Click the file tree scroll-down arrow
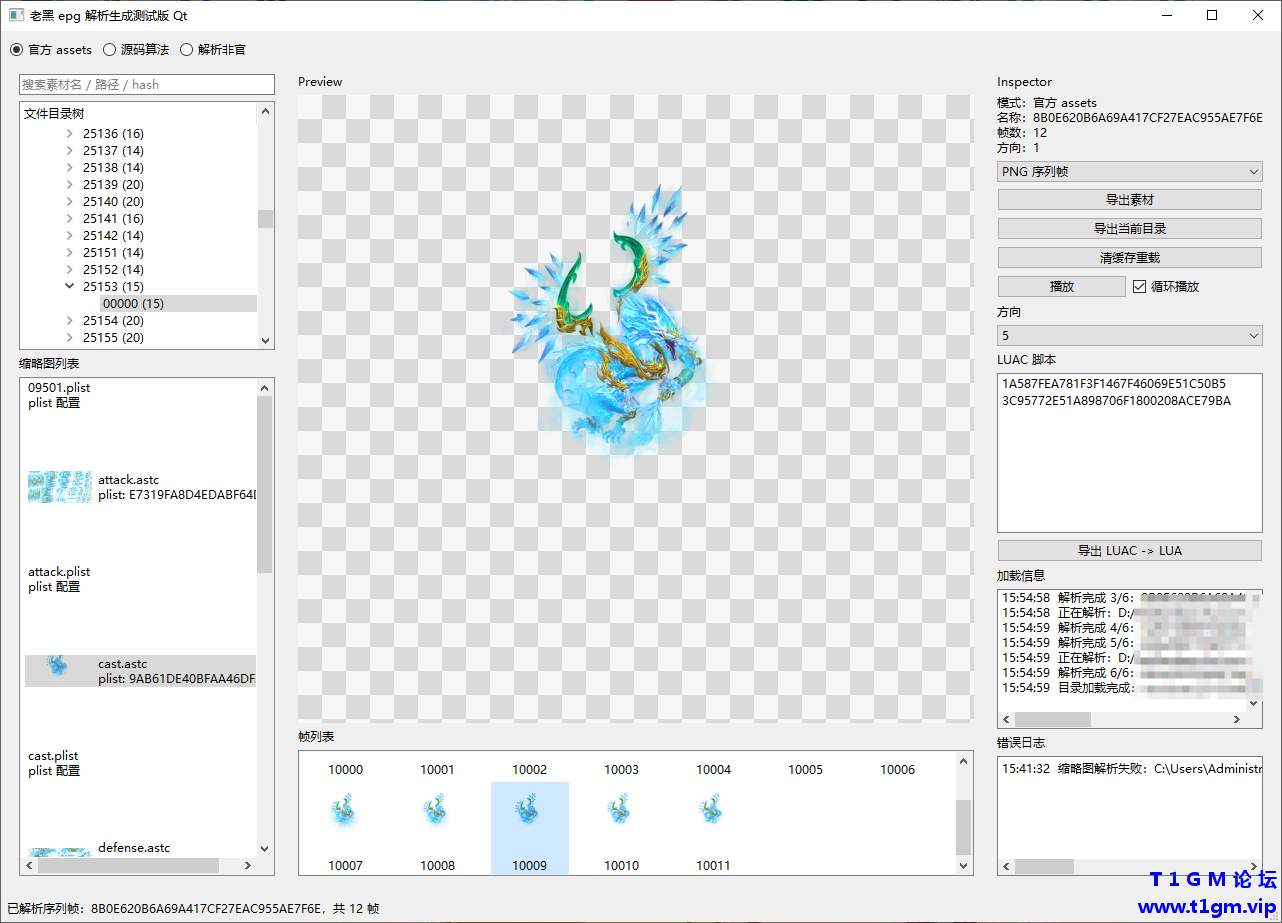The image size is (1282, 923). (265, 340)
